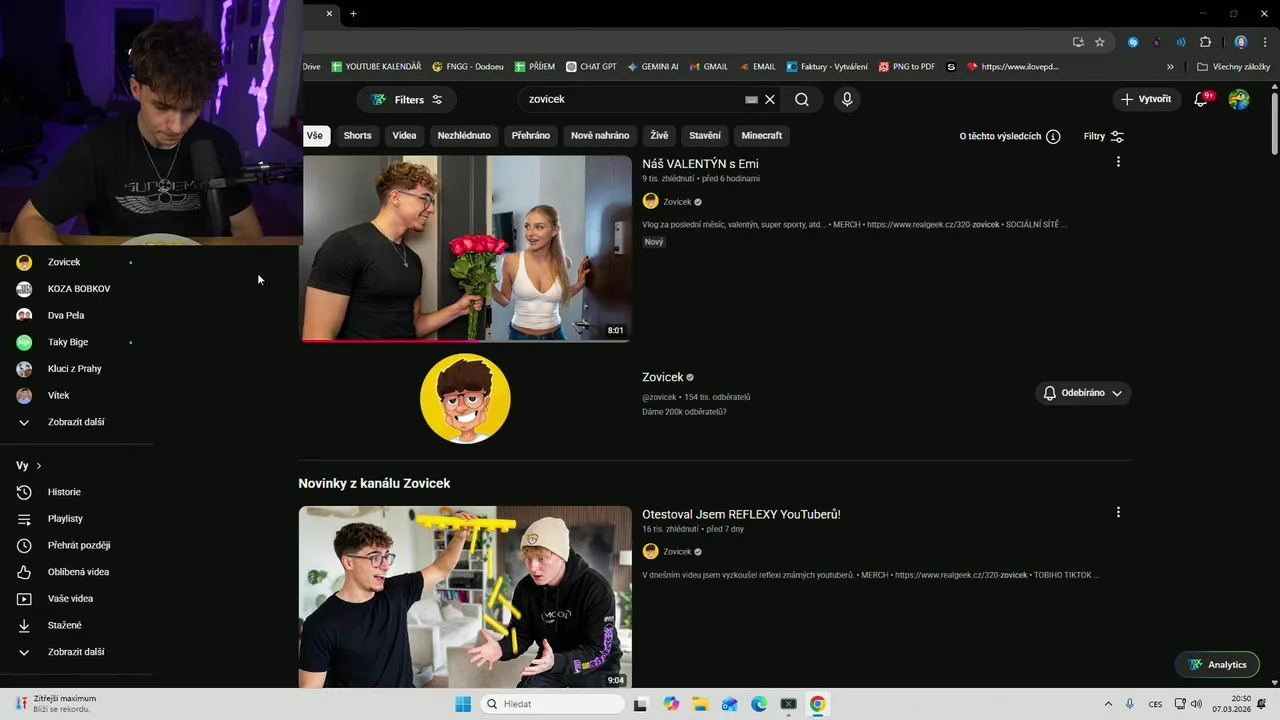Open the Odebíráno subscription dropdown

[1083, 393]
